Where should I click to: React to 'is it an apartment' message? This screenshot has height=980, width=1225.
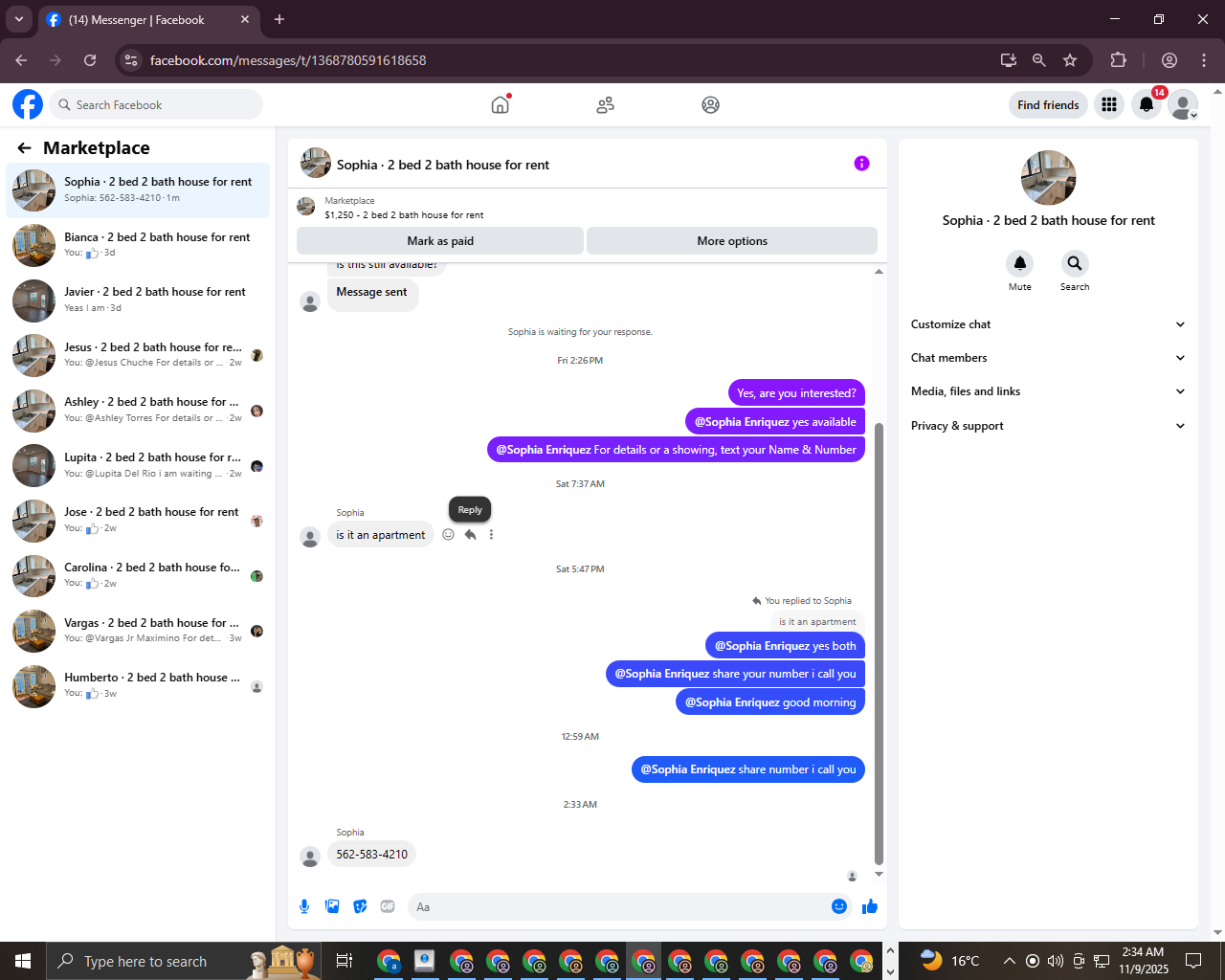448,535
